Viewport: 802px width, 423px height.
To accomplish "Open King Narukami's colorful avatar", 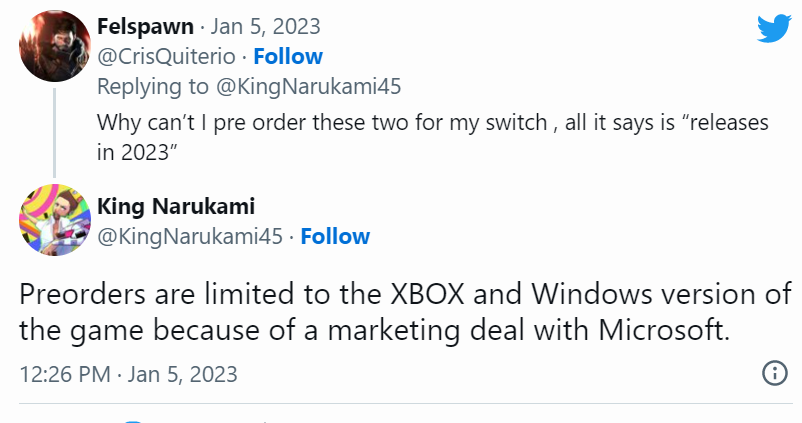I will (55, 220).
